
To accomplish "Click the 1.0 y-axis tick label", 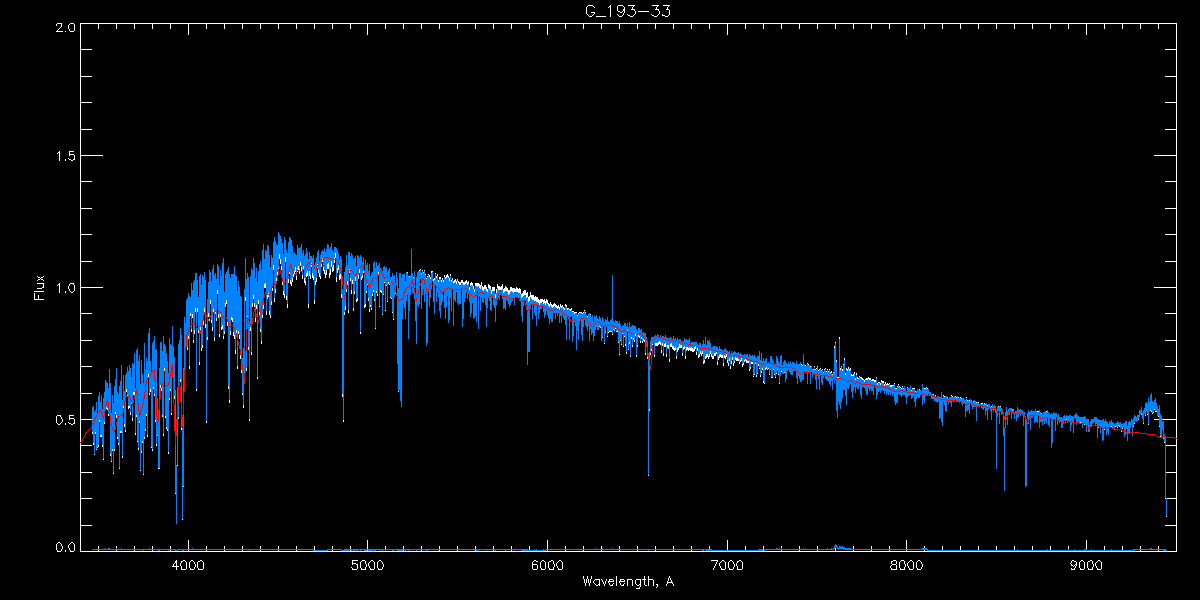I will click(x=65, y=288).
